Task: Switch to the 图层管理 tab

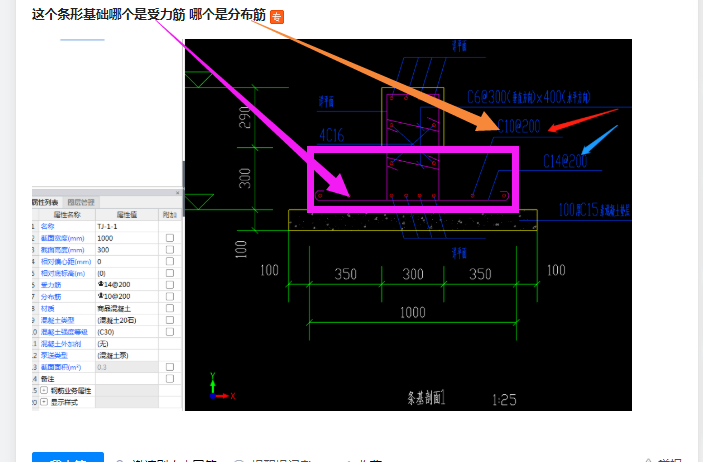Action: click(81, 202)
